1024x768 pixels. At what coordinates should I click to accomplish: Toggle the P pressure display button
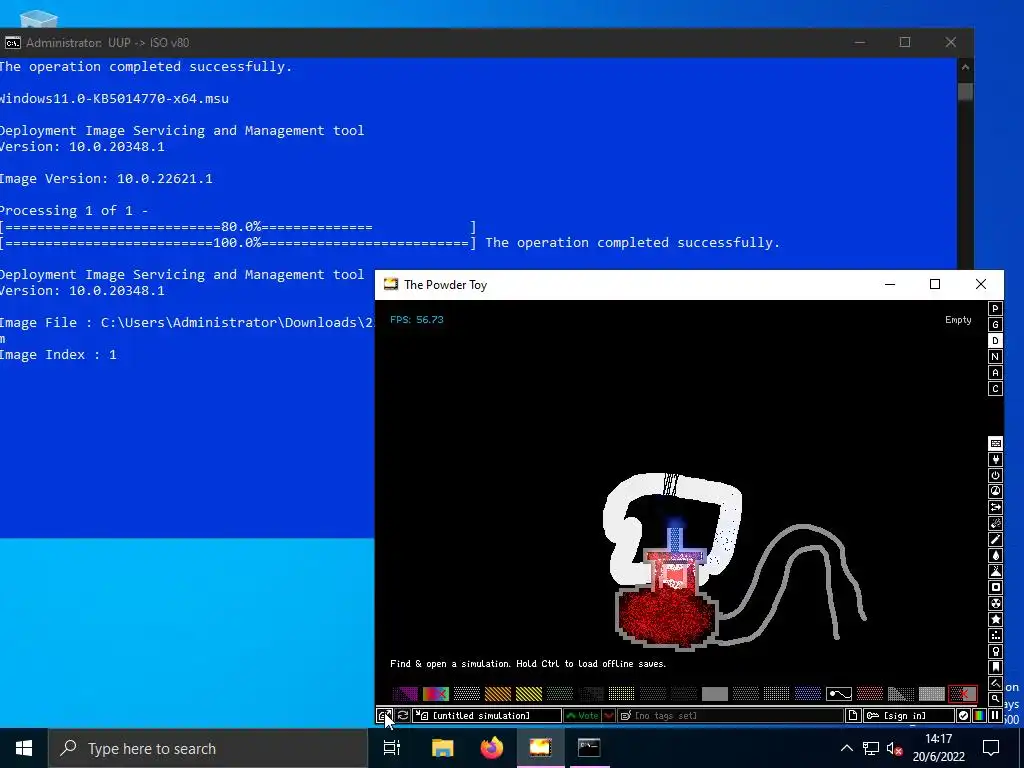point(995,309)
